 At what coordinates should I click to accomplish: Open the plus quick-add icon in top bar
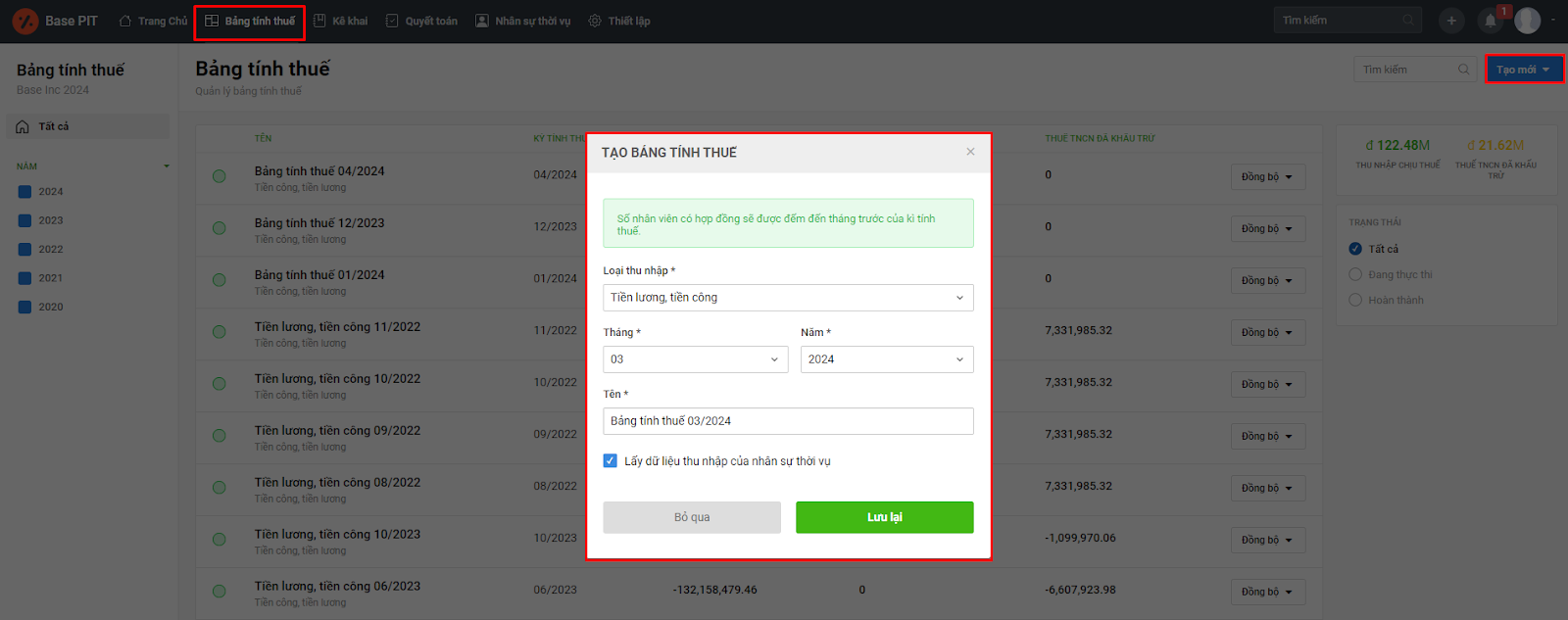[x=1451, y=21]
